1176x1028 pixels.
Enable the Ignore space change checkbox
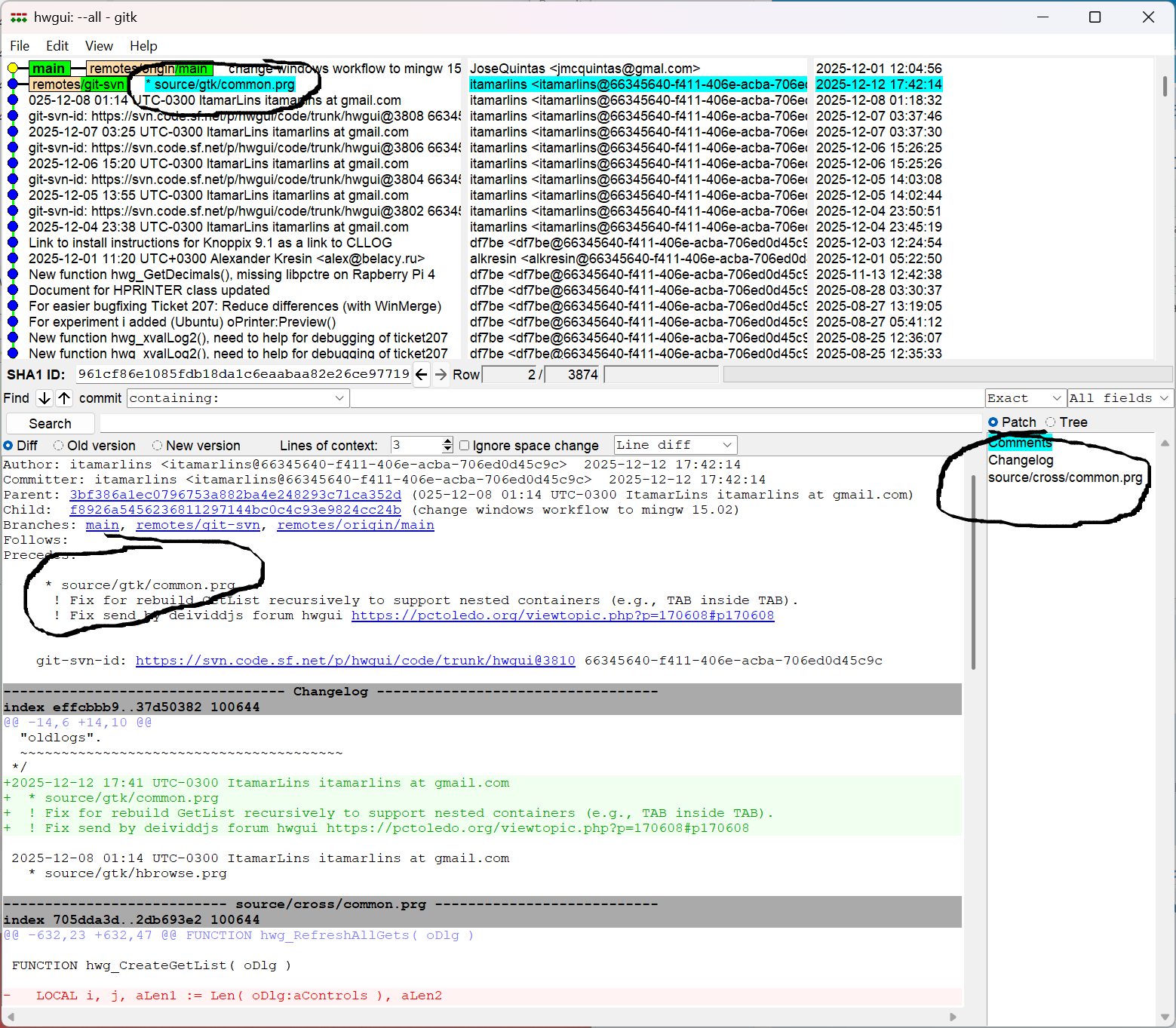pos(465,445)
